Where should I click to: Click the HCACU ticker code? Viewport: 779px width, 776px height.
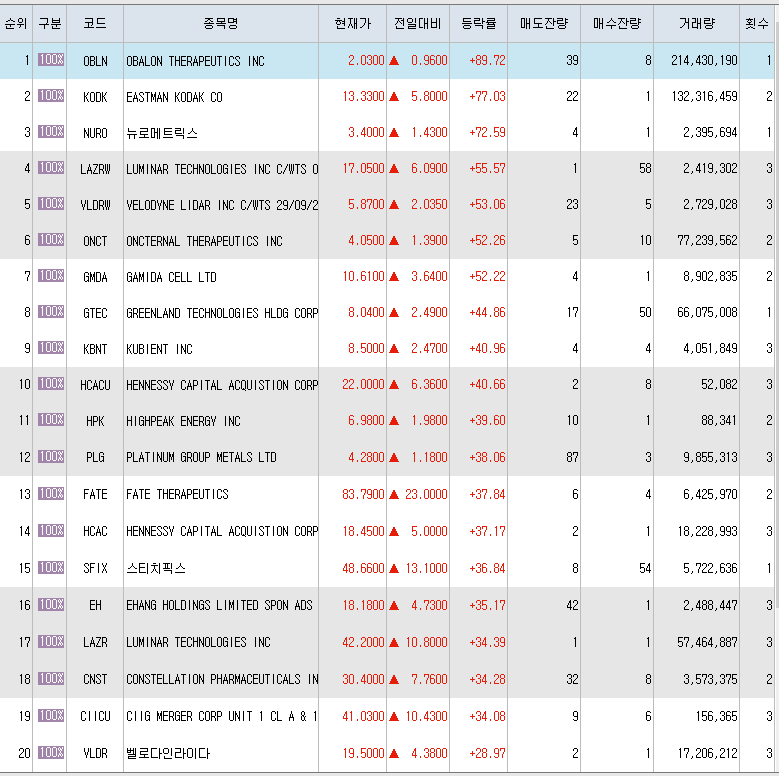tap(95, 385)
